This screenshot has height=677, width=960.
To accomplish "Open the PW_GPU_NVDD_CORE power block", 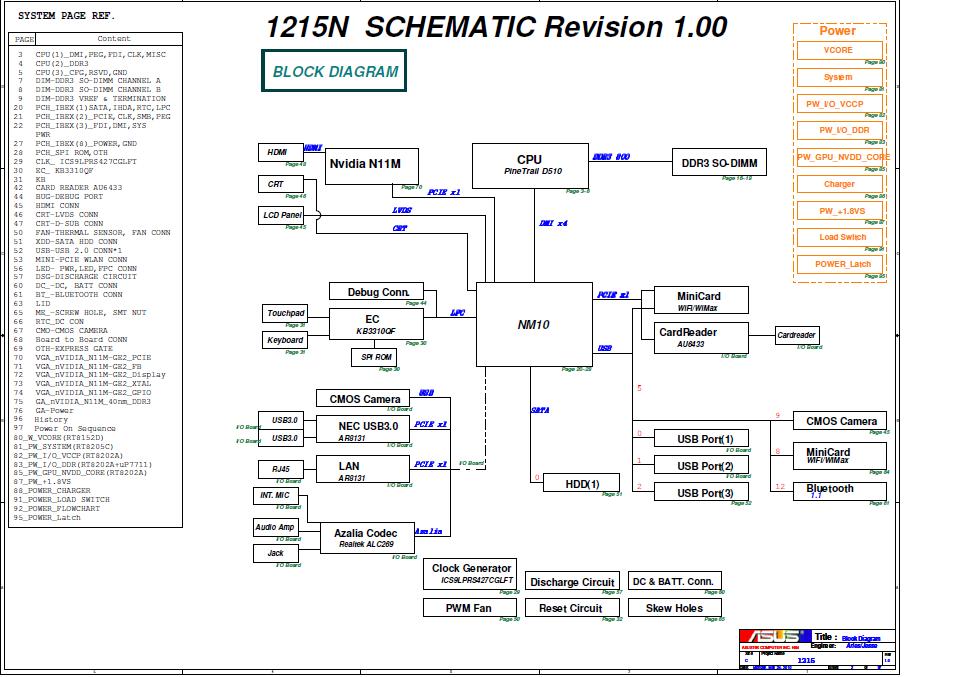I will coord(842,157).
